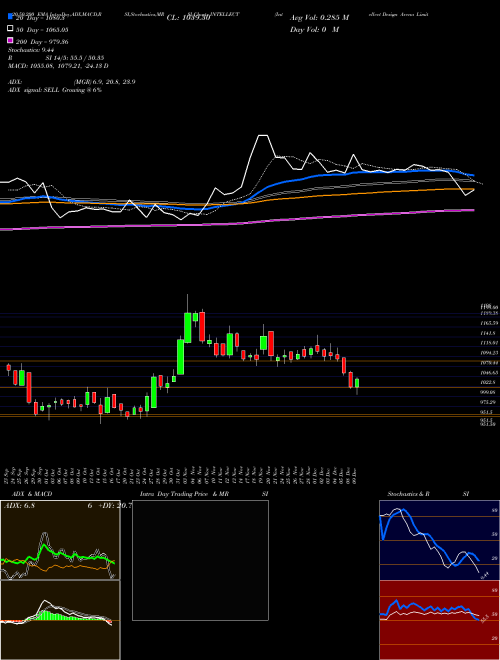
Task: Click the '50 Day - 1063.93' legend text
Action: pos(43,30)
